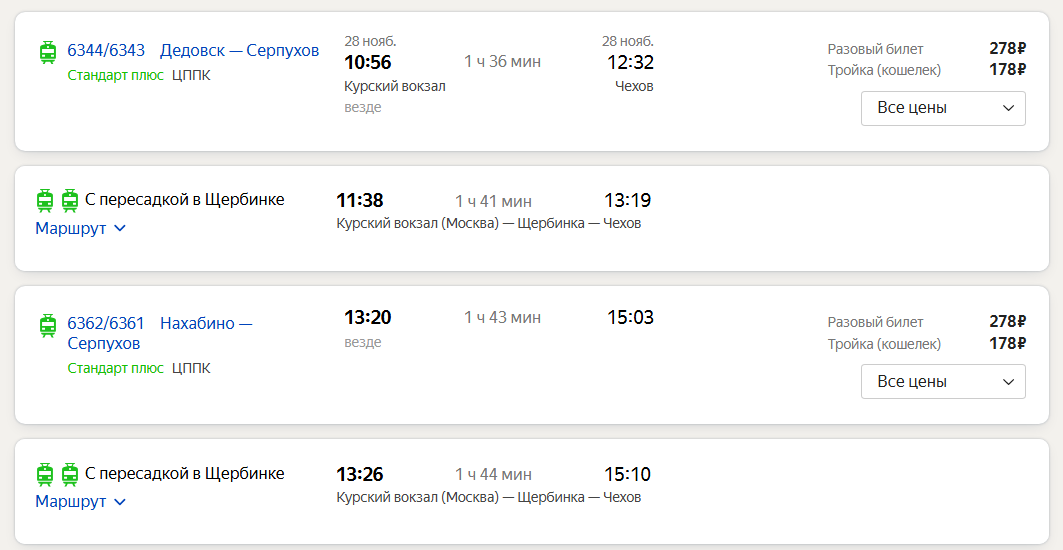The image size is (1063, 550).
Task: Expand Маршрут for the 11:38 departure
Action: [x=81, y=229]
